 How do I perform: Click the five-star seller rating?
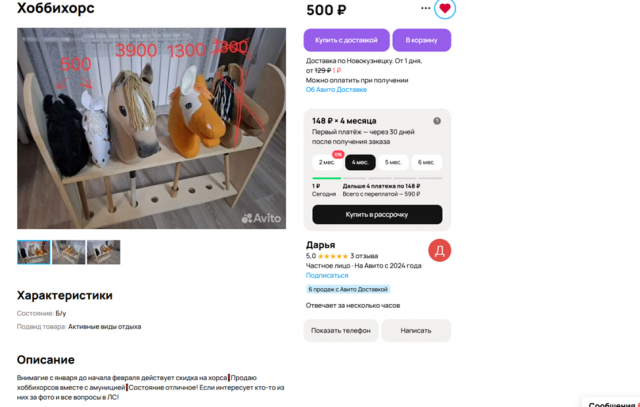(333, 256)
